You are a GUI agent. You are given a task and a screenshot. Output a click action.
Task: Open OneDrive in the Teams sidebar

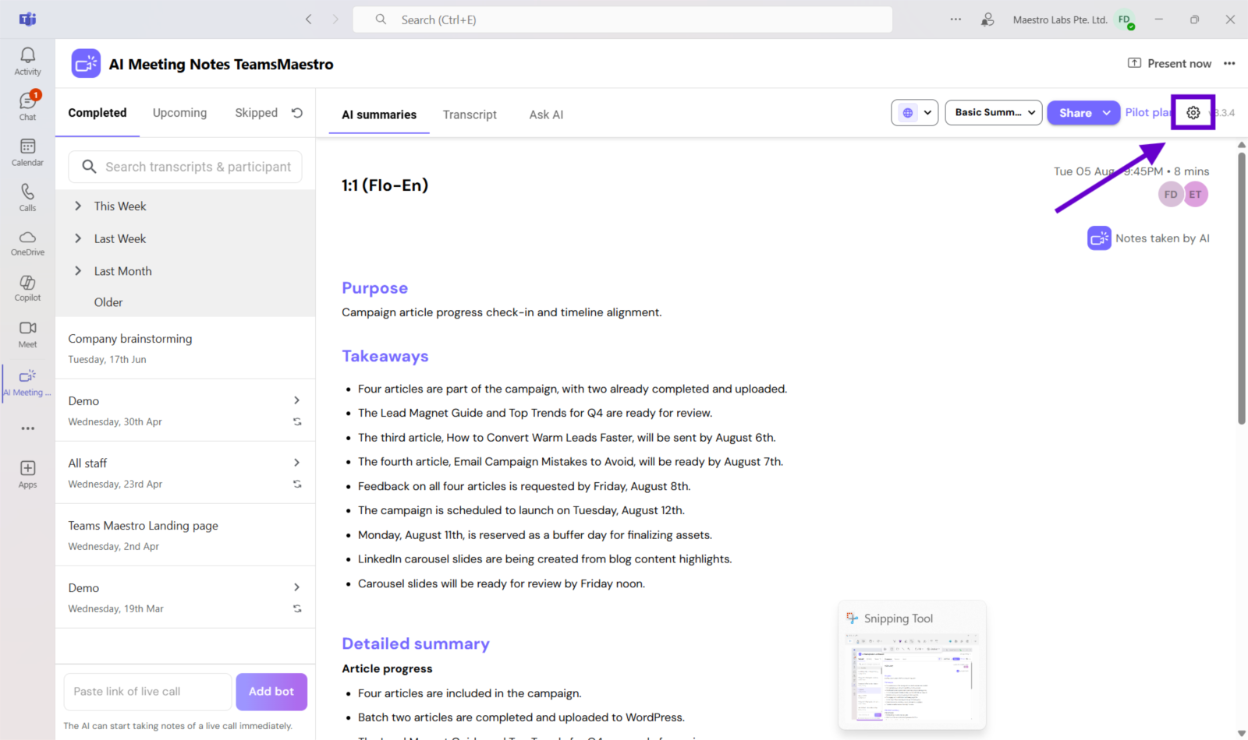tap(27, 243)
